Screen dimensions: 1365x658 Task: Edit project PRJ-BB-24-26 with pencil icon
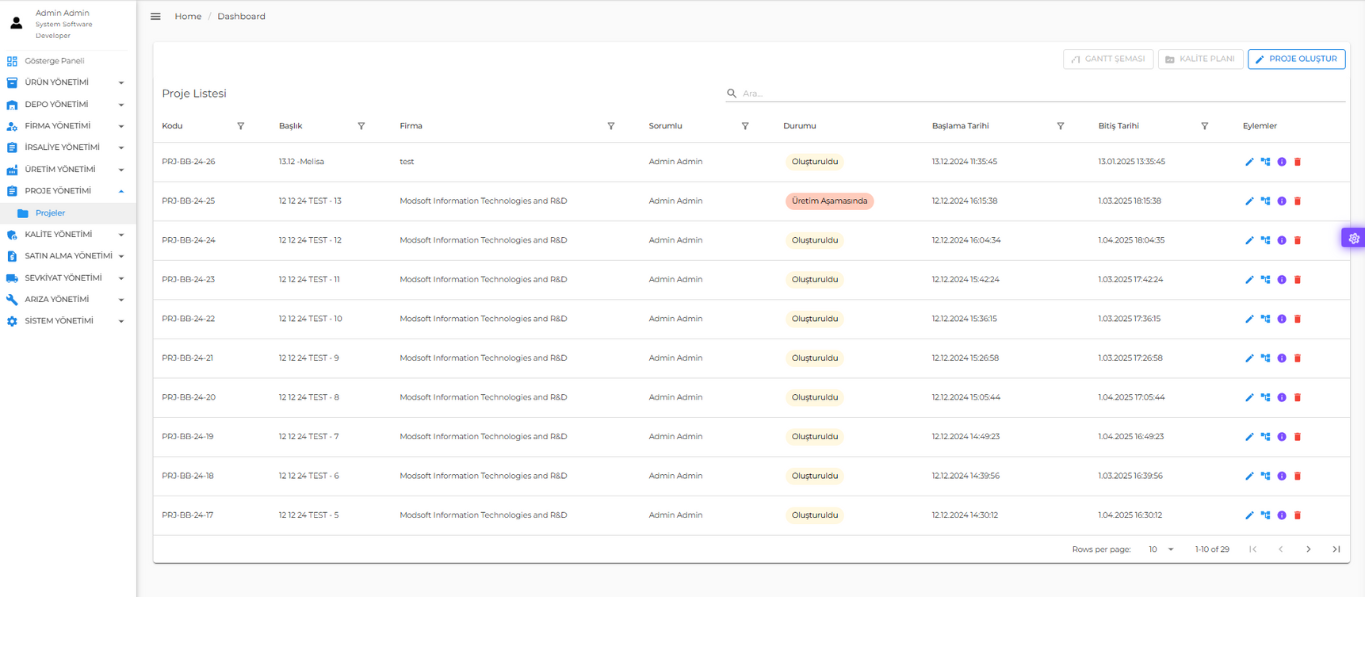pyautogui.click(x=1249, y=162)
